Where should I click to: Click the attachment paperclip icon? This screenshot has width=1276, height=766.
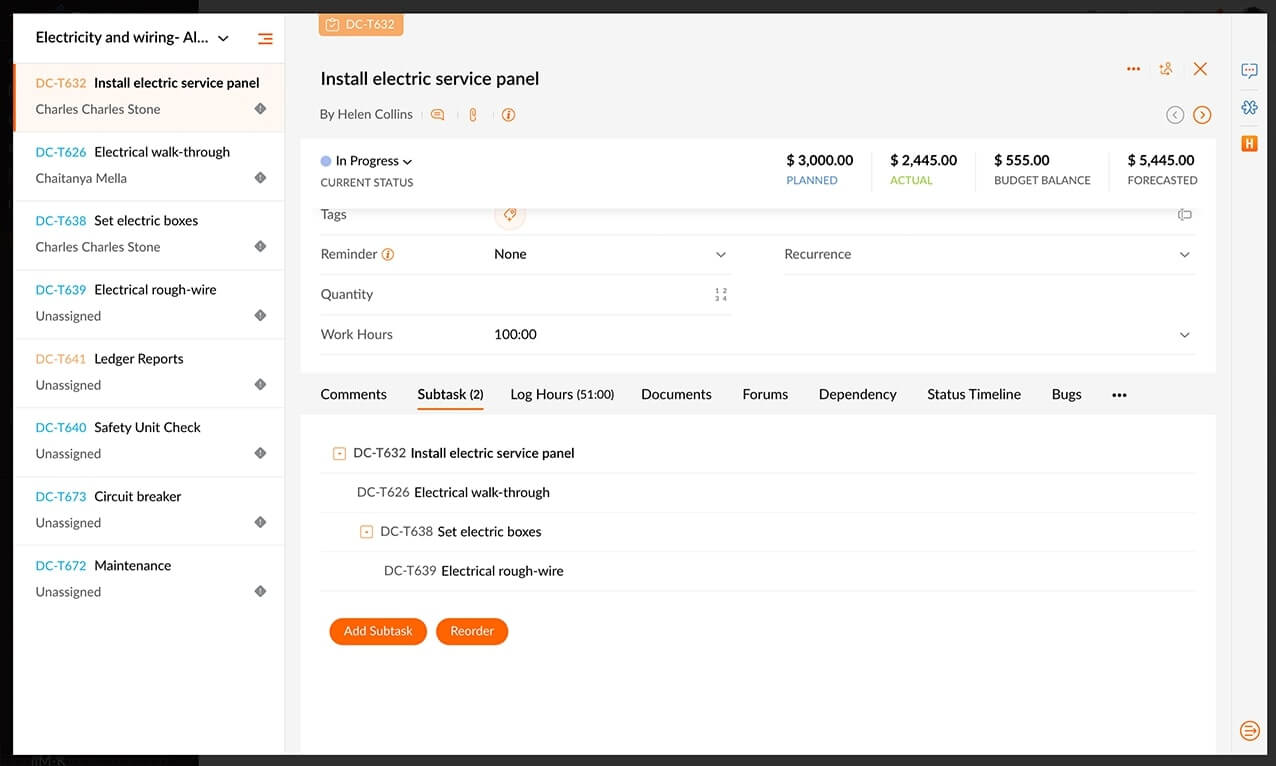[473, 115]
